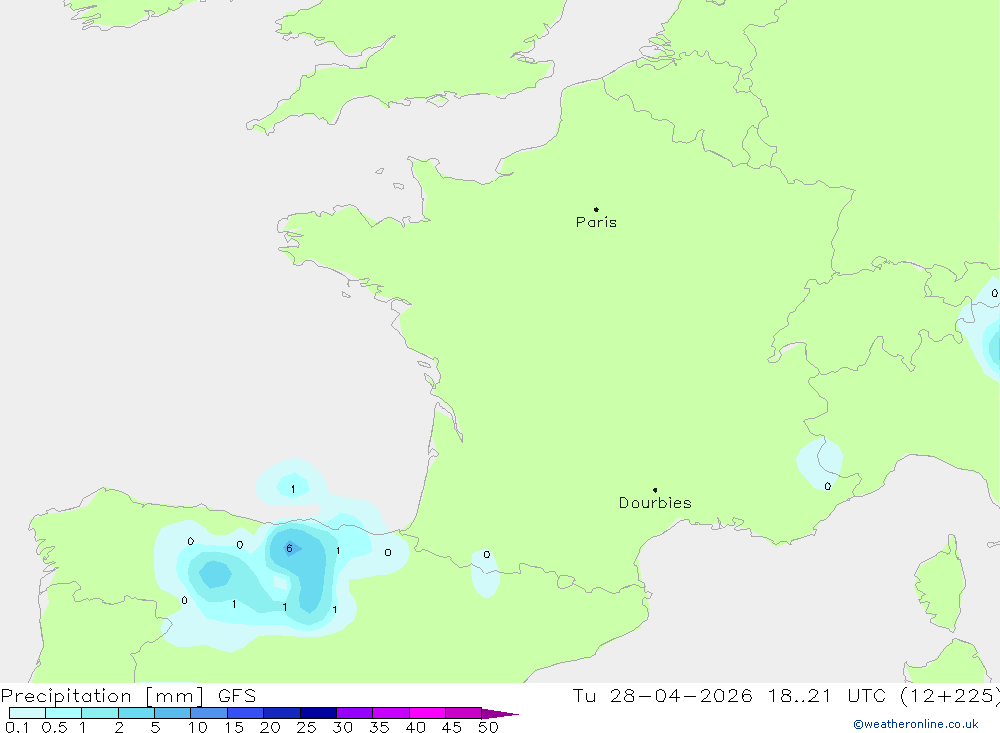Click the 'Precipitation [mm] GFS' title text

[128, 695]
